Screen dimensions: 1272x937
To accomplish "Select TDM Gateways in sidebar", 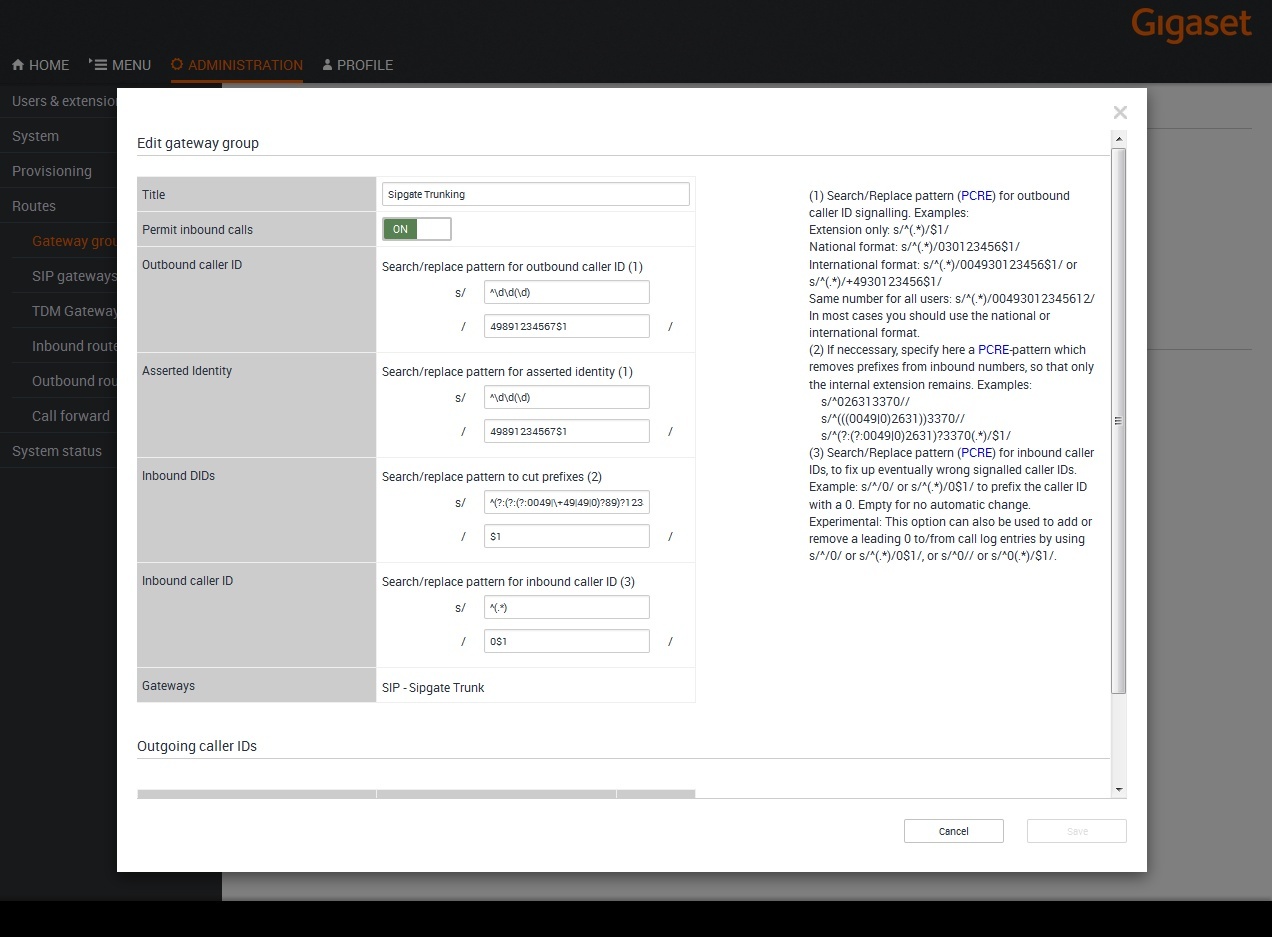I will point(74,311).
